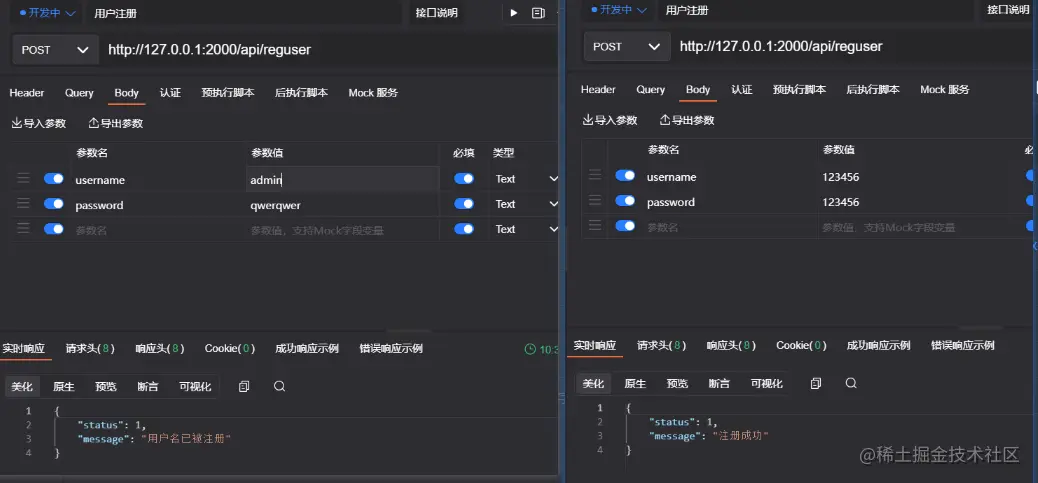
Task: Click the green response time clock icon
Action: [x=530, y=349]
